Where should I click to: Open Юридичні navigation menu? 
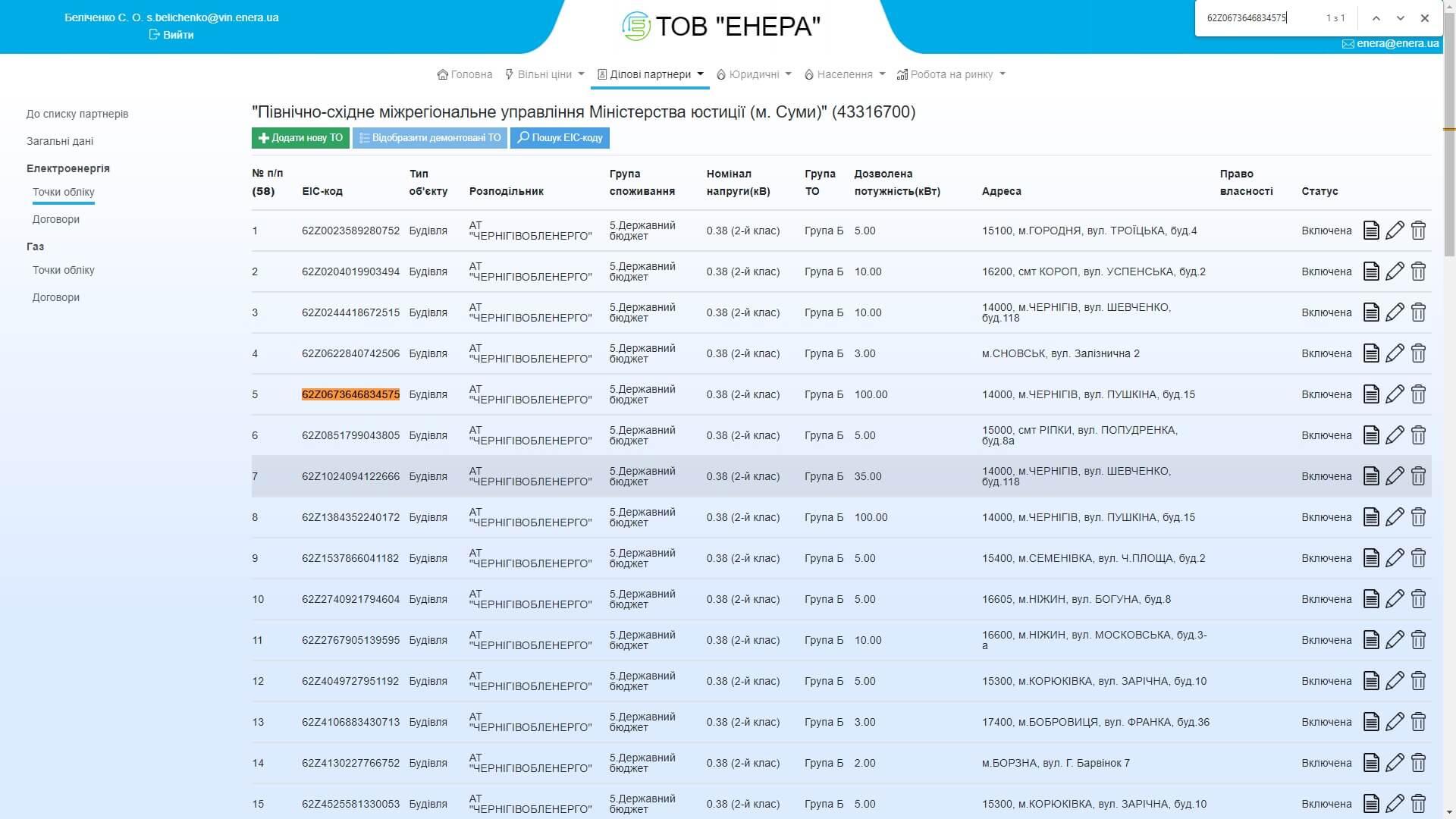[x=754, y=74]
